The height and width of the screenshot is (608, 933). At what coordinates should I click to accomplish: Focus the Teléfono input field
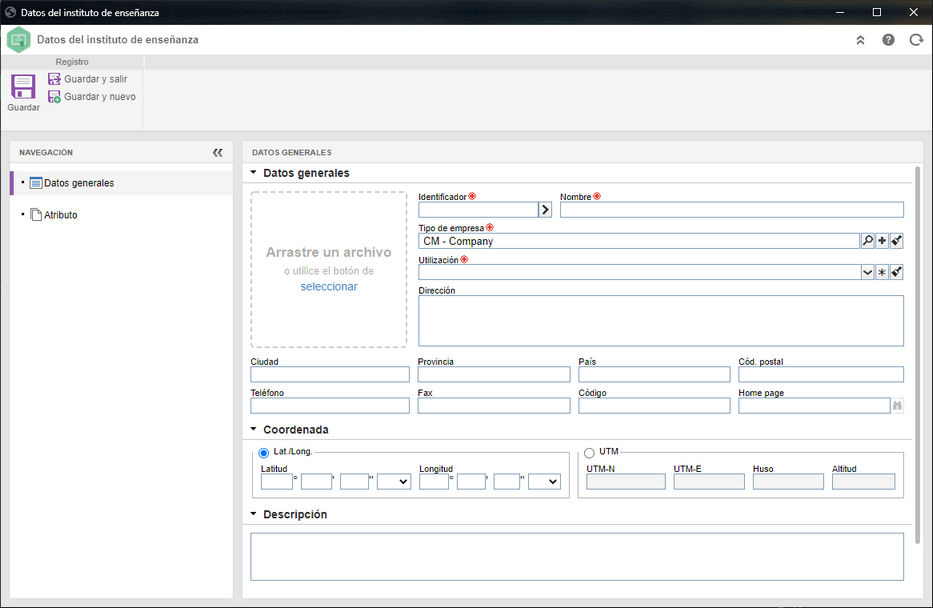click(x=330, y=406)
